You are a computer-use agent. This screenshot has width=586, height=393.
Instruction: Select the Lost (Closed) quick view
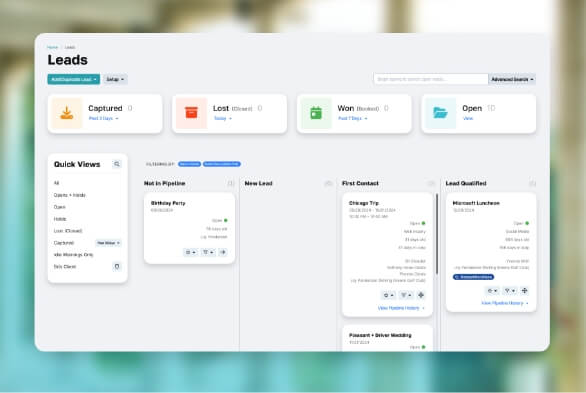point(68,231)
